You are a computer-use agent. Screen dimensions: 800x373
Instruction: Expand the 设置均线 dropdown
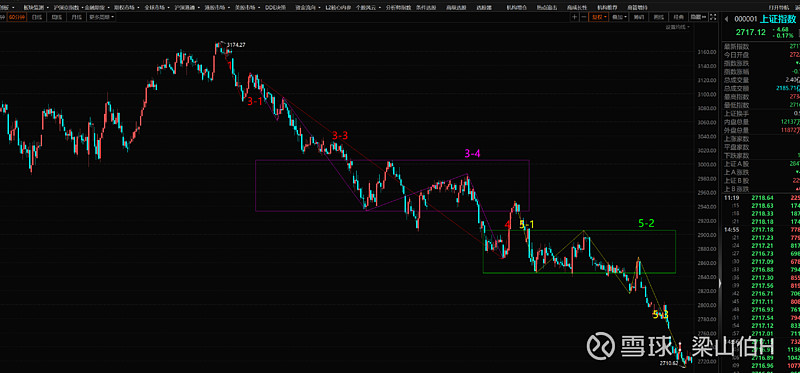point(678,27)
